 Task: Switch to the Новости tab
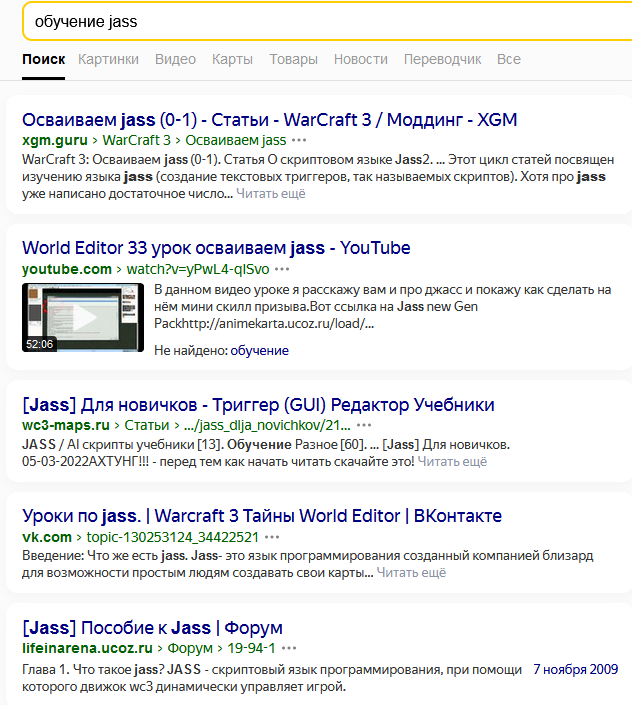(x=361, y=59)
